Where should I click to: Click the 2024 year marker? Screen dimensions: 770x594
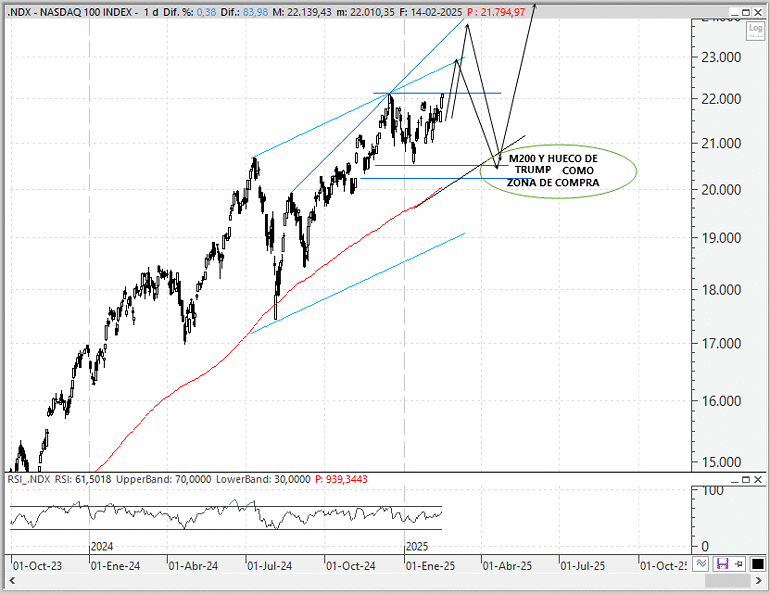click(102, 546)
